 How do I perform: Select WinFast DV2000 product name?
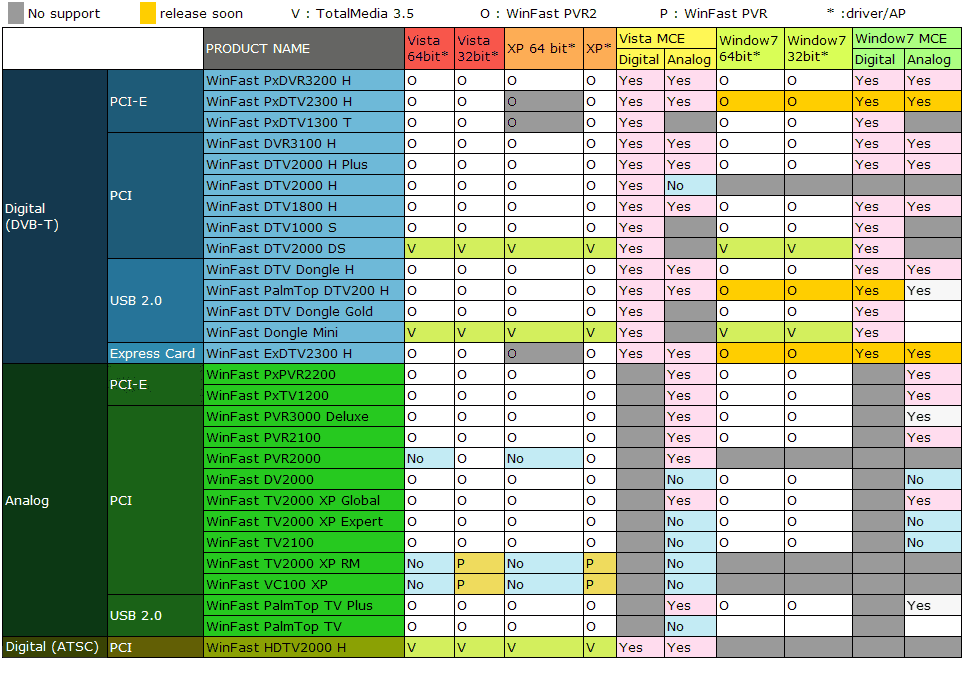(304, 479)
